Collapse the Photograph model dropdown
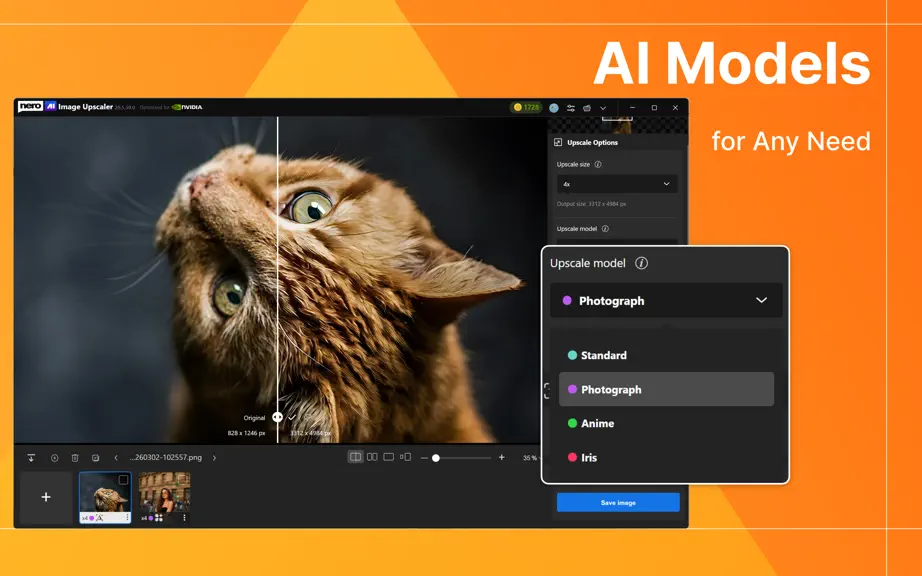922x576 pixels. pyautogui.click(x=666, y=301)
